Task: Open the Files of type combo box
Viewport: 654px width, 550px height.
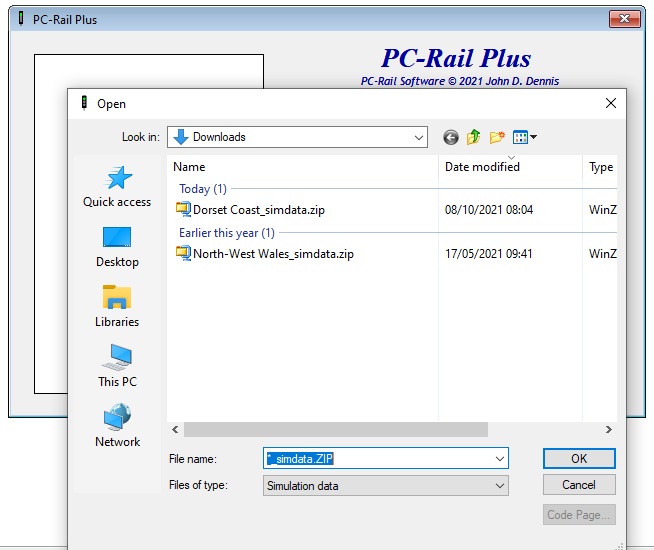Action: (386, 486)
